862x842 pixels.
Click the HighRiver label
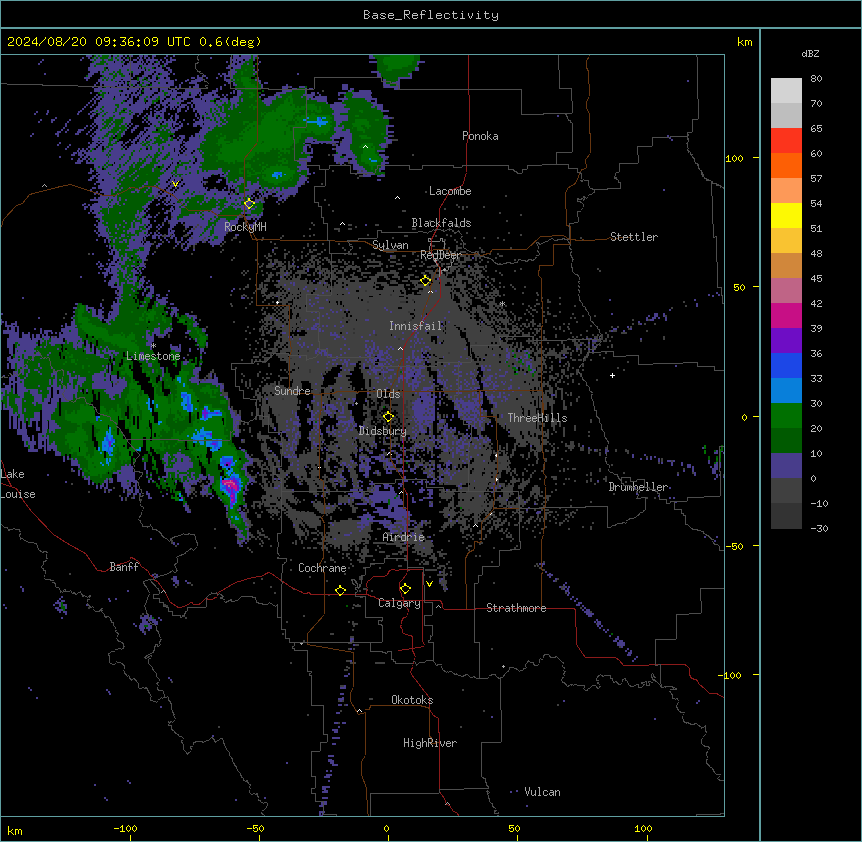coord(430,743)
